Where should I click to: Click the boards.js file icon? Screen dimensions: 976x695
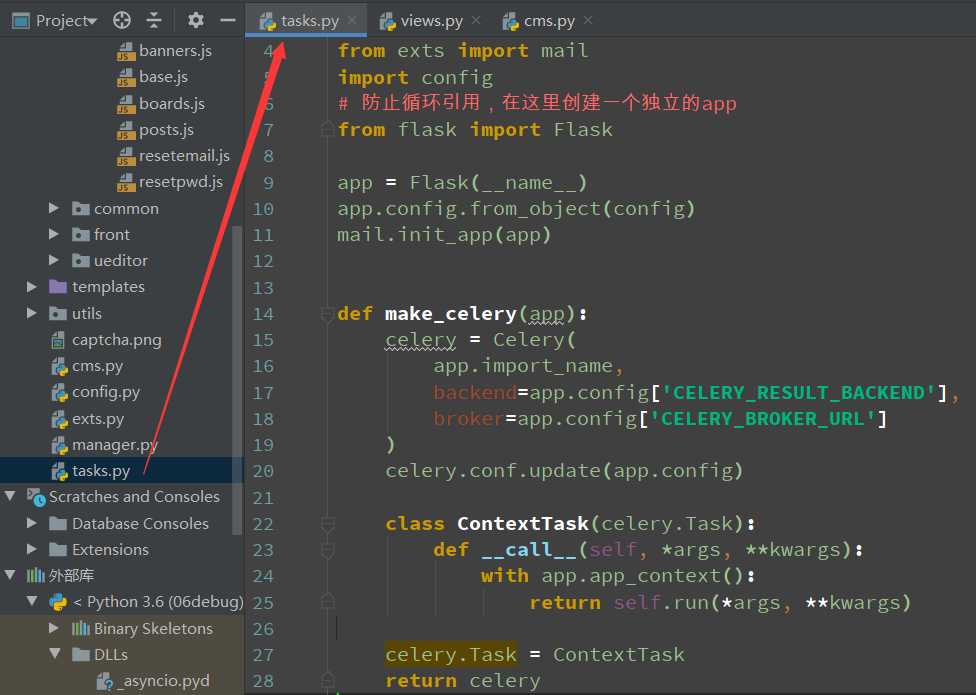click(x=126, y=103)
